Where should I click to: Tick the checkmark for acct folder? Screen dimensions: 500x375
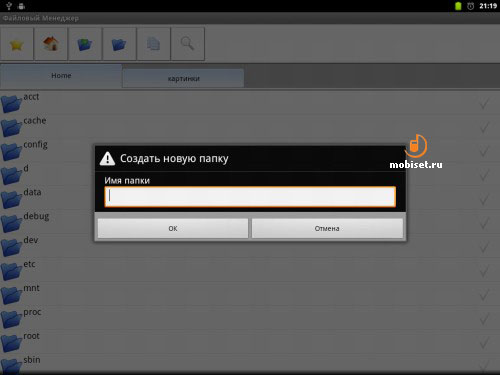point(484,103)
